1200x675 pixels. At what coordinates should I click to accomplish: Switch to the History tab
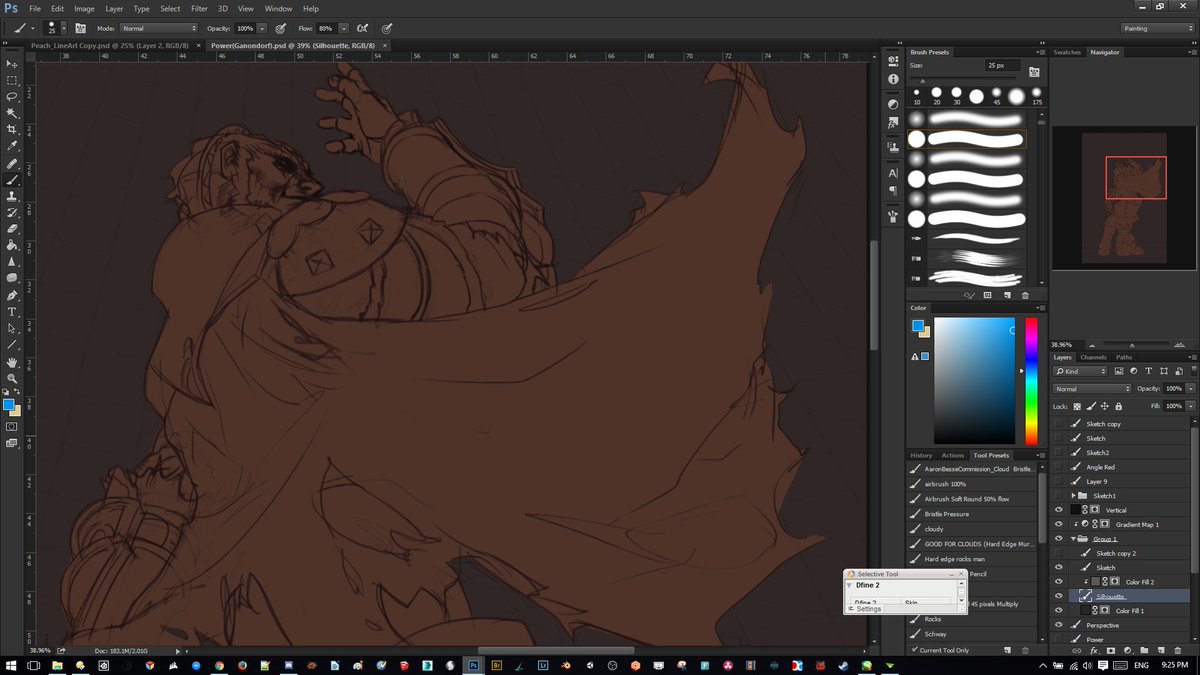click(x=921, y=455)
